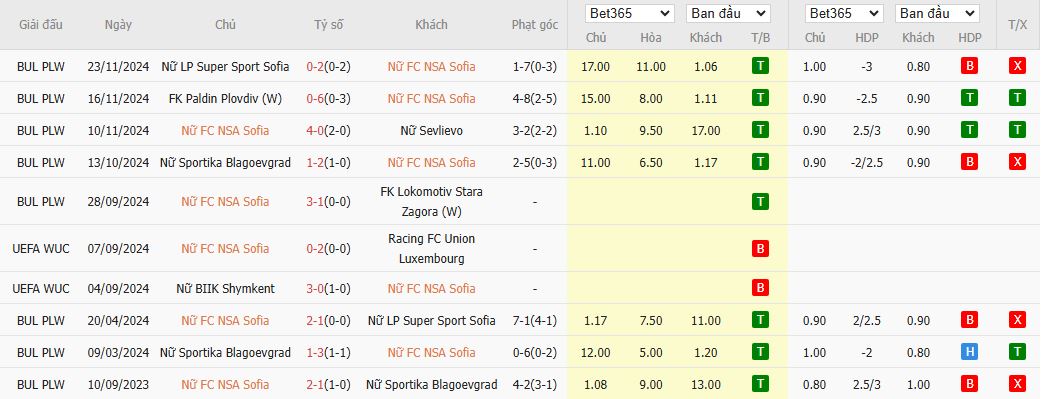1041x399 pixels.
Task: Open Nữ LP Super Sport Sofia home team link
Action: point(225,66)
